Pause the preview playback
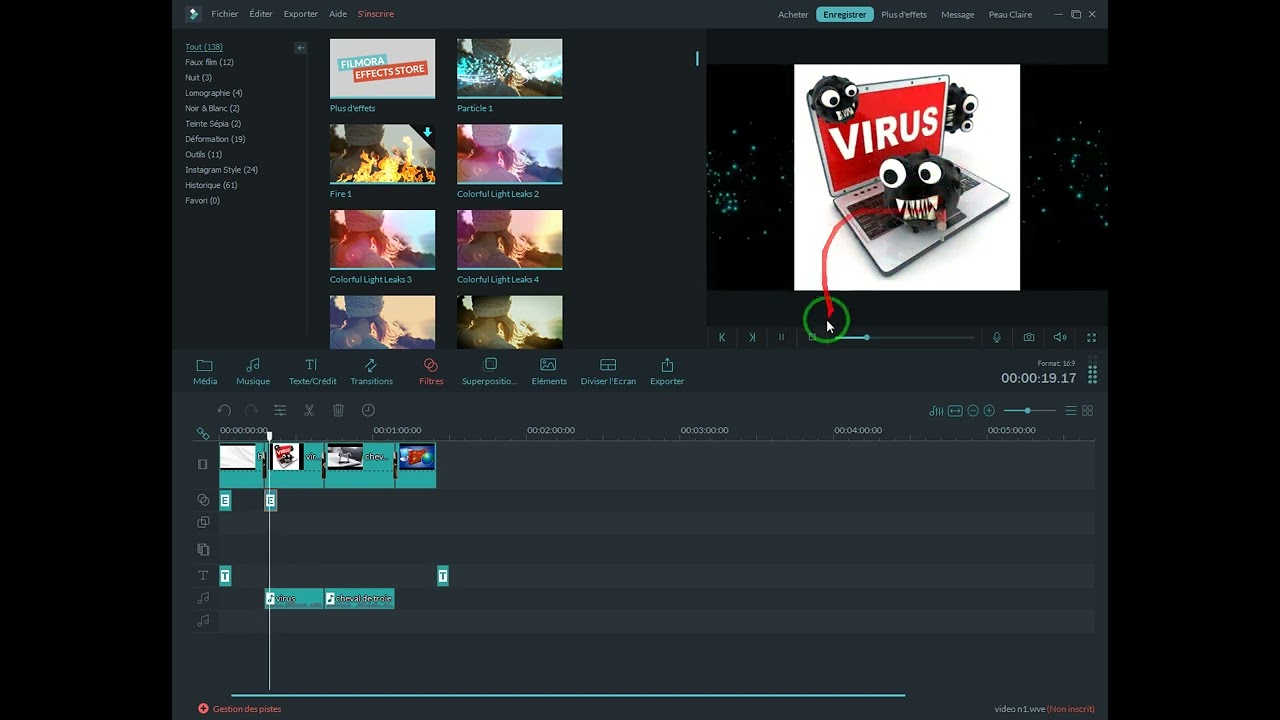The image size is (1280, 720). [x=782, y=338]
